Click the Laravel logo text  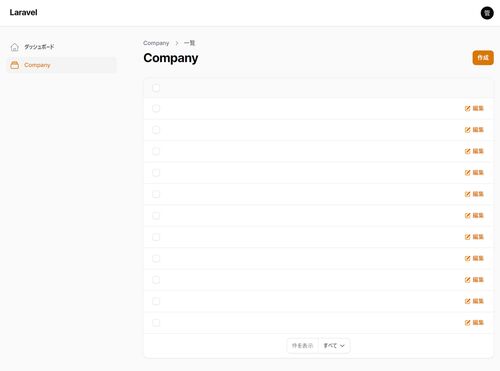coord(23,13)
